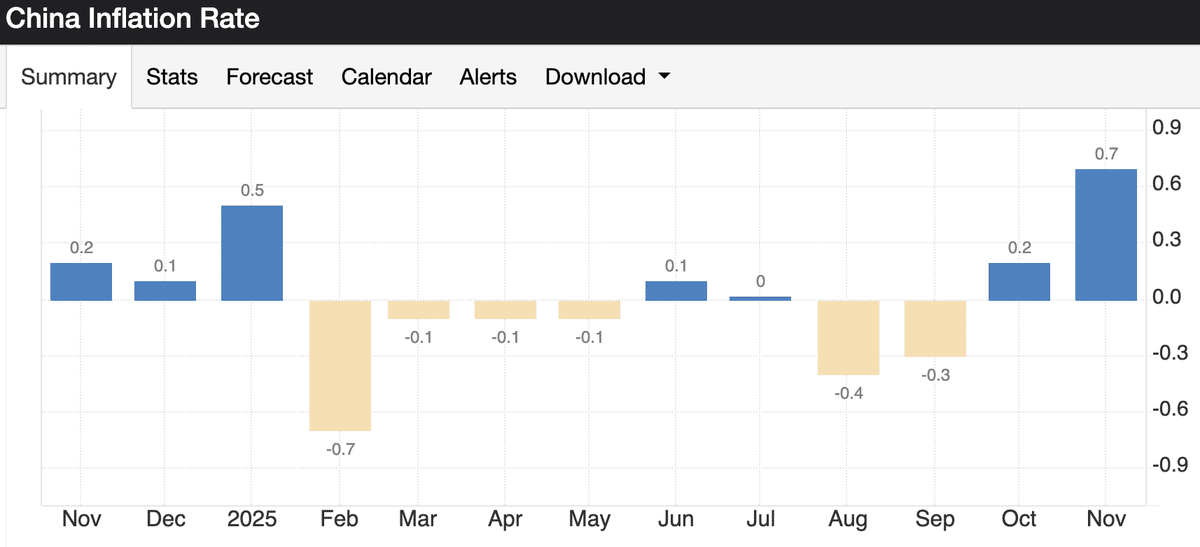Screen dimensions: 1200x547
Task: Select the October 0.2 bar
Action: tap(1019, 282)
